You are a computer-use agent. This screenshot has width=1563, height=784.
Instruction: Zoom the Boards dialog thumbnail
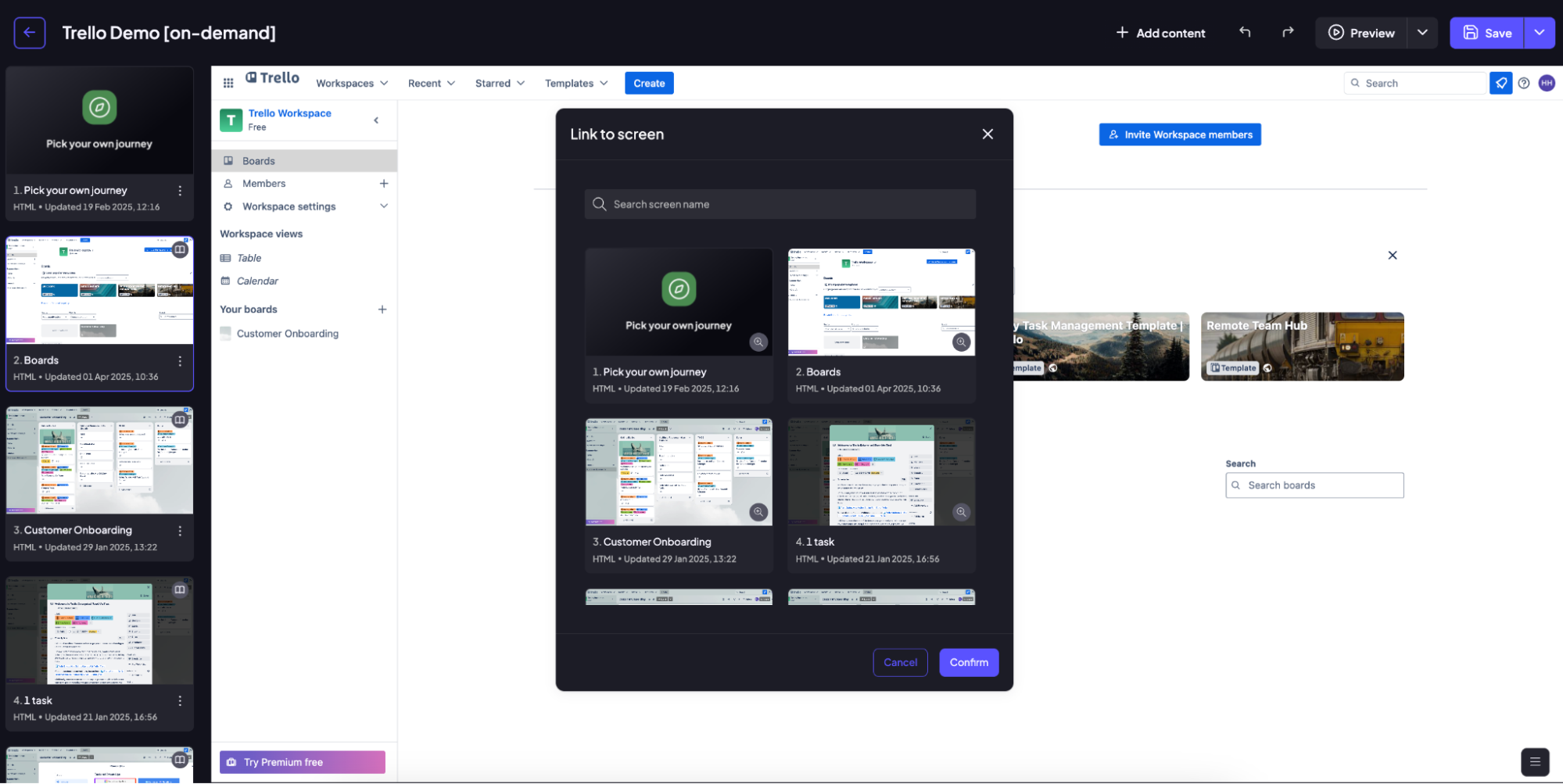point(961,342)
